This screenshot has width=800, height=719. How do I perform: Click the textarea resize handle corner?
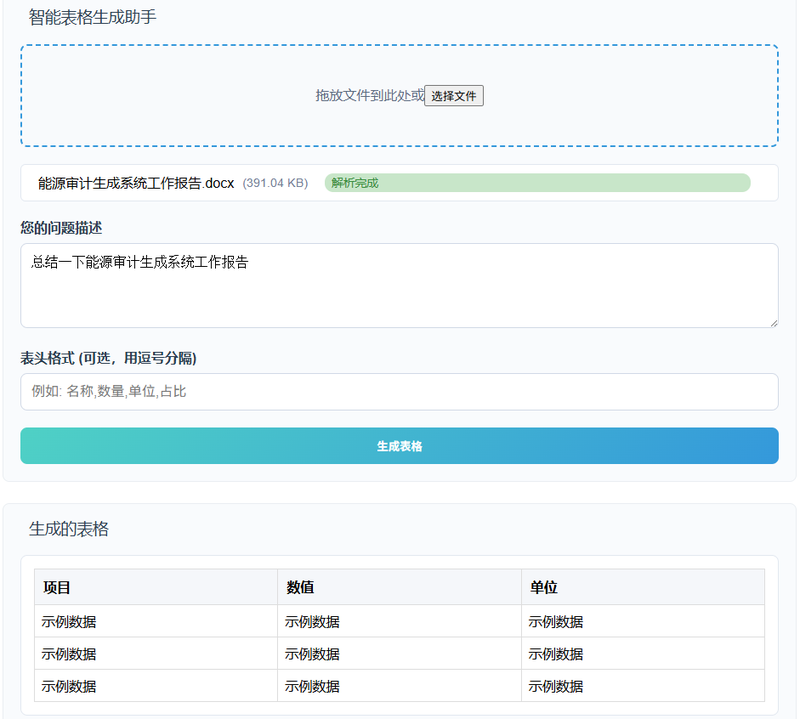774,323
